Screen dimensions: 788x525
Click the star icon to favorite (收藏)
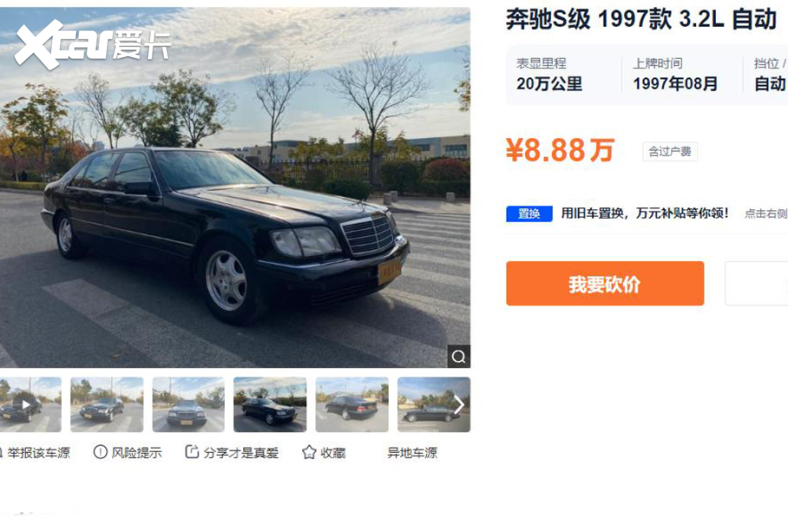309,453
